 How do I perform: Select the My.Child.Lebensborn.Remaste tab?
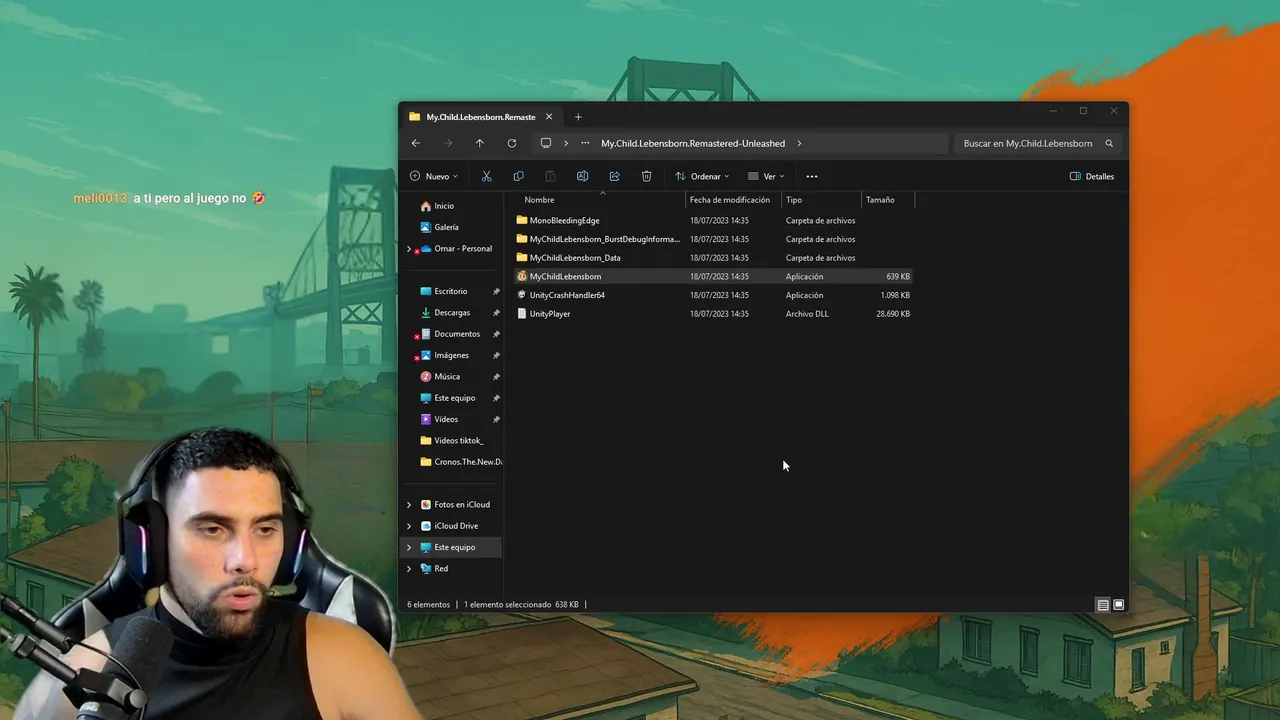[481, 117]
